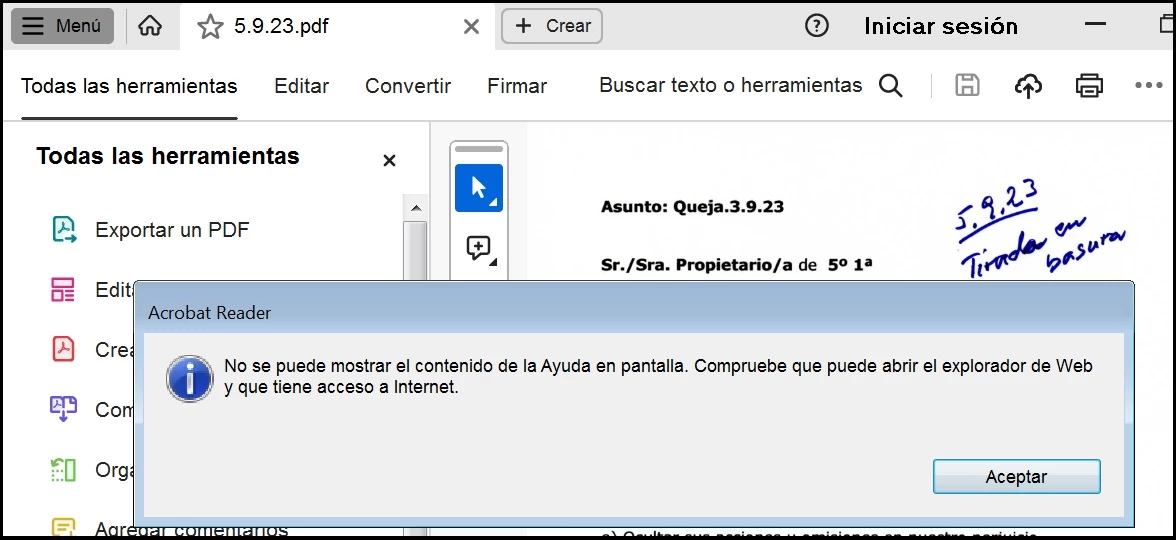Click the blue information icon in the dialog
The image size is (1176, 540).
point(190,379)
